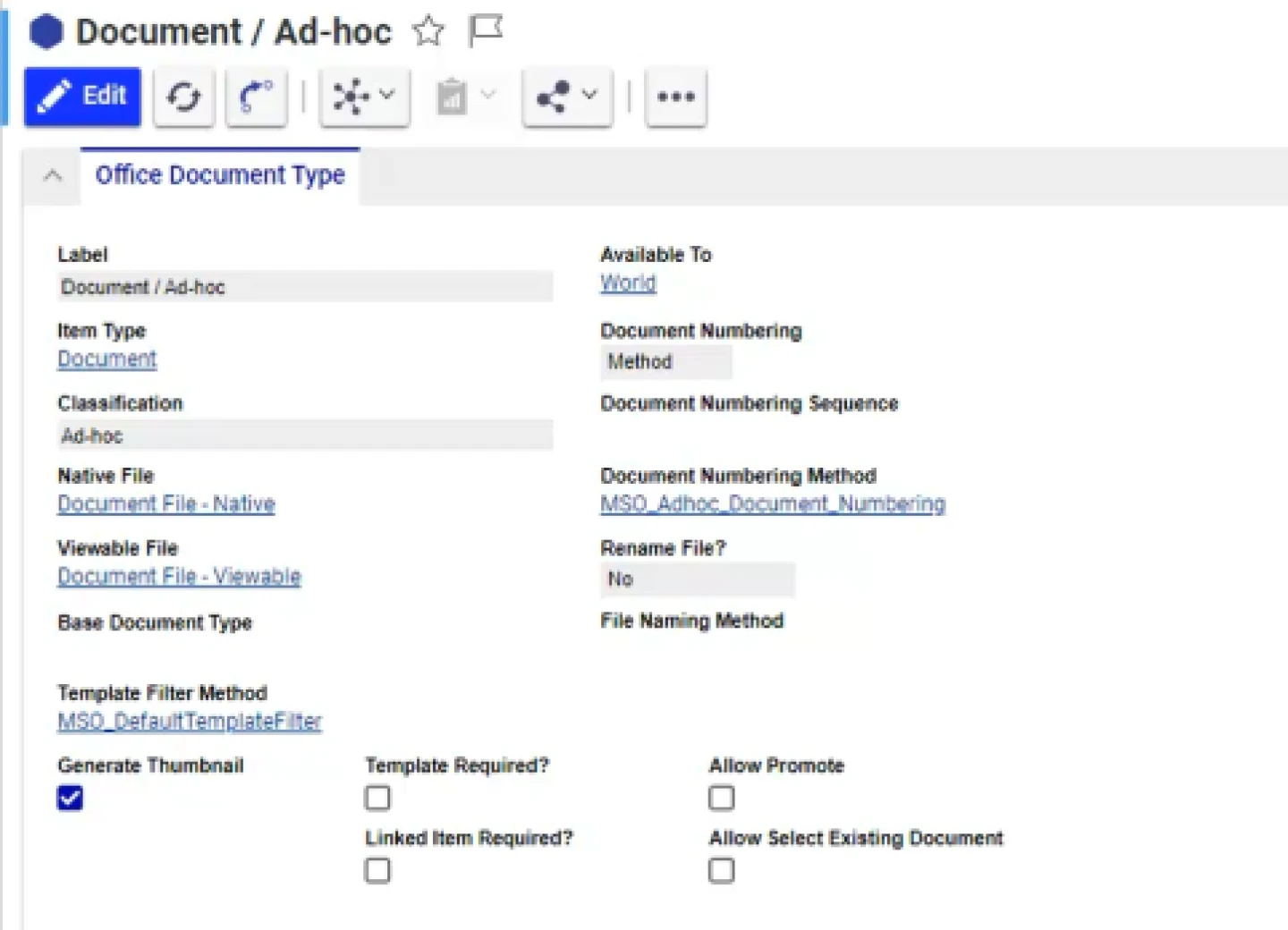
Task: Enable the Allow Promote checkbox
Action: tap(722, 798)
